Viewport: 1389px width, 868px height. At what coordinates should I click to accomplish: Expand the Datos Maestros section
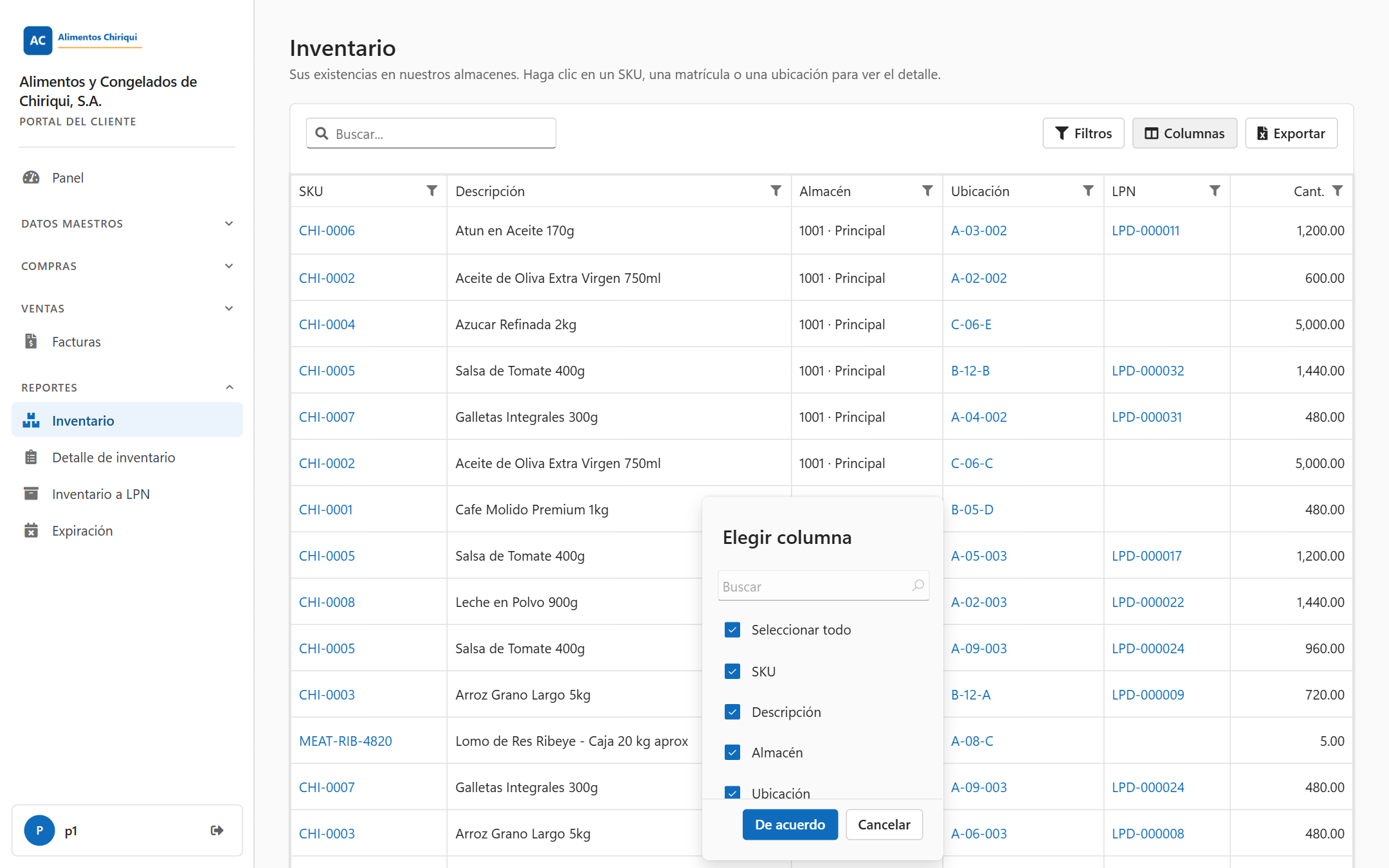click(127, 224)
